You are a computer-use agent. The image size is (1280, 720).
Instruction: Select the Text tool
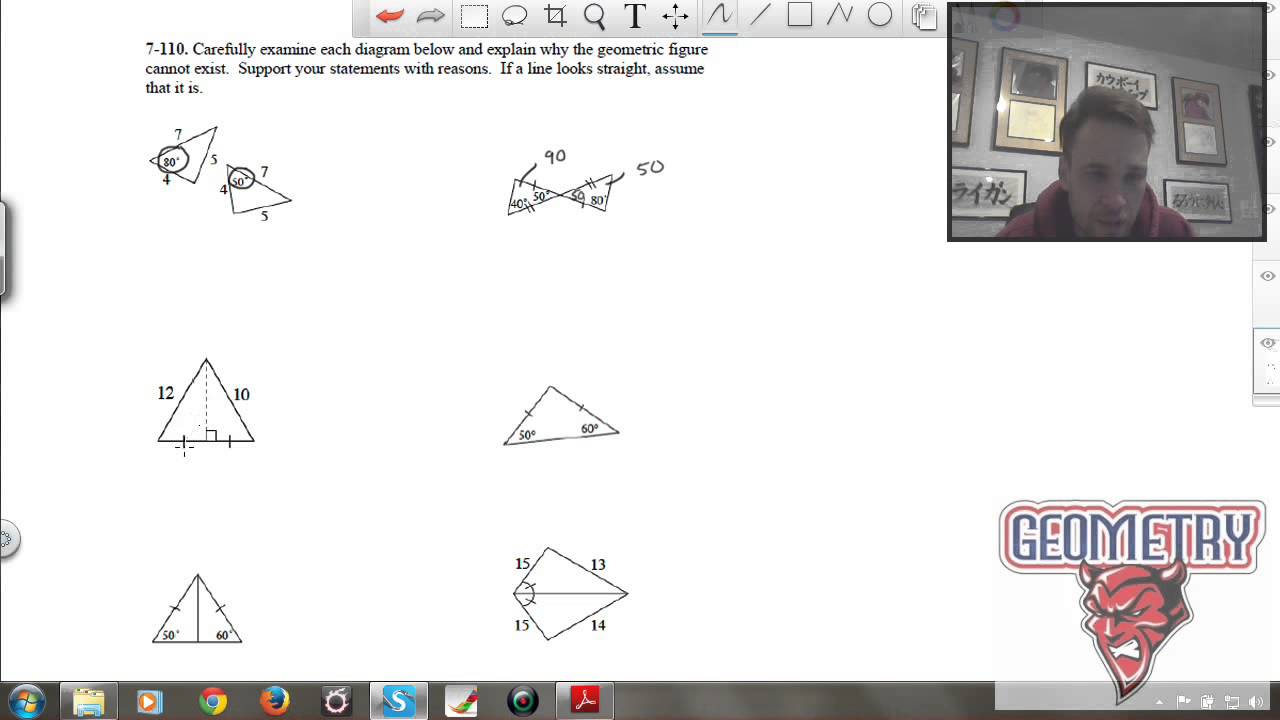[634, 15]
